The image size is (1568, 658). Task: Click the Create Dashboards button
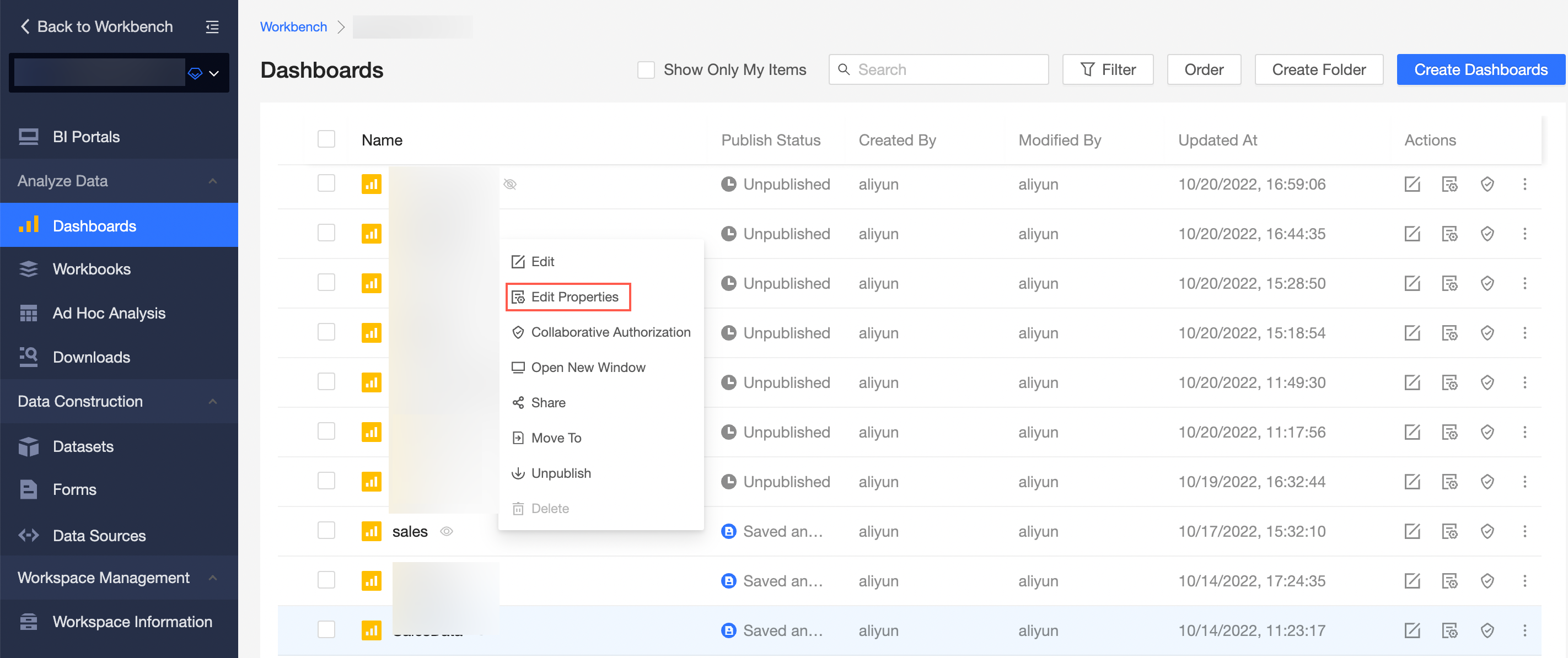click(1480, 69)
